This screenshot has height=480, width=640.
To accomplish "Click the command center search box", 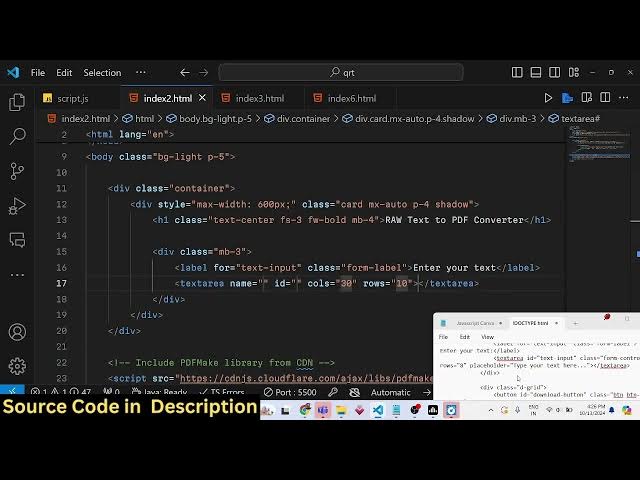I will pyautogui.click(x=341, y=72).
